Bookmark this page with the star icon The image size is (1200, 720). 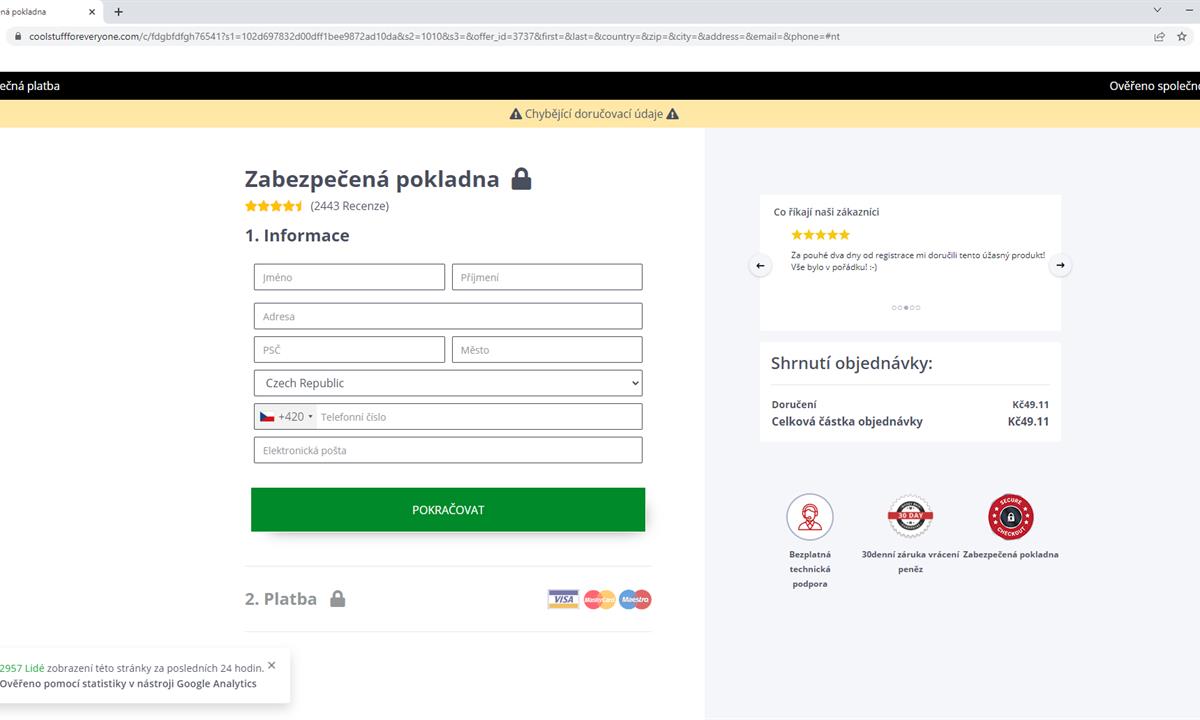click(x=1181, y=36)
